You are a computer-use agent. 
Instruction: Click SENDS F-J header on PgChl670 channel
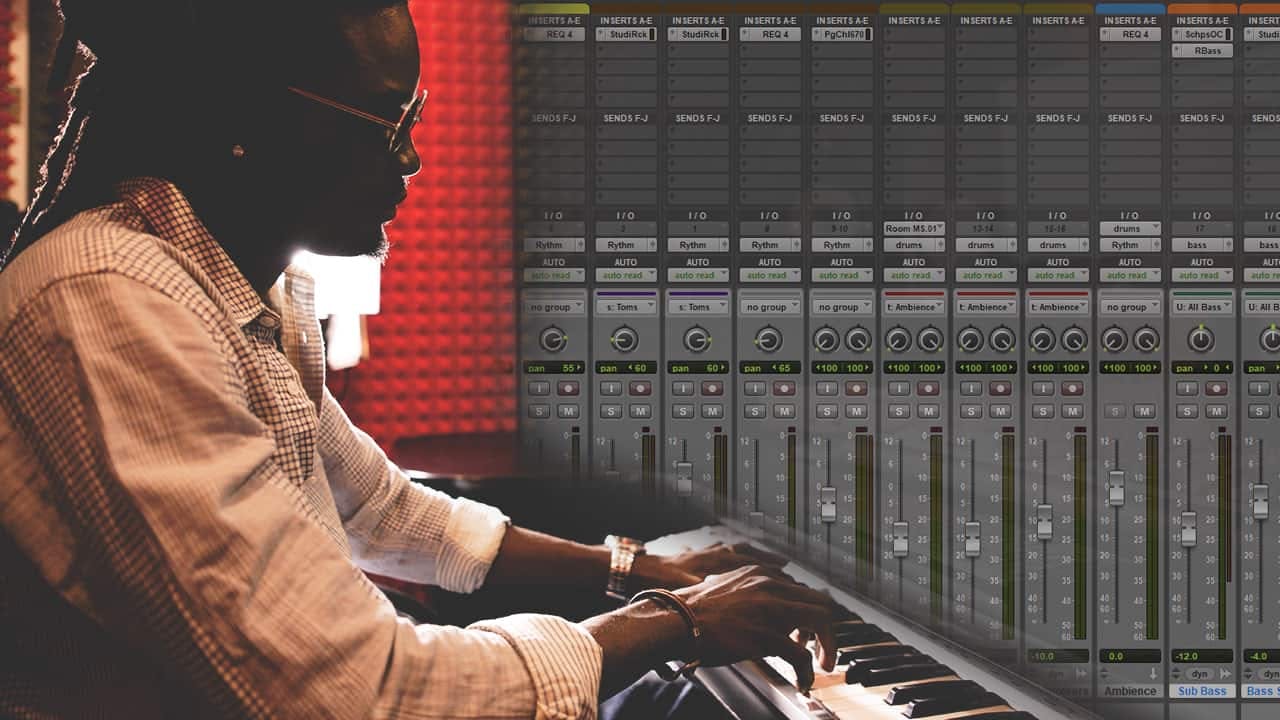coord(842,118)
